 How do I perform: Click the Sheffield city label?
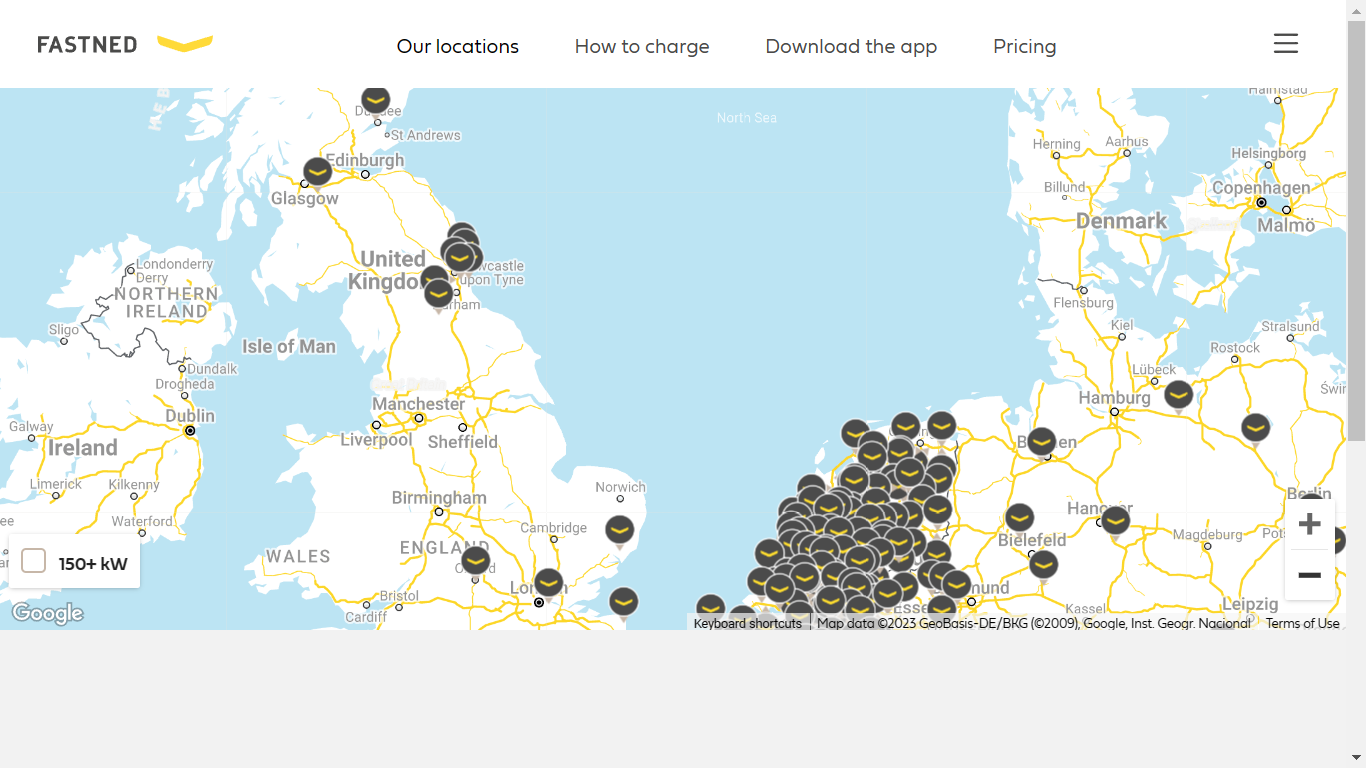point(462,442)
